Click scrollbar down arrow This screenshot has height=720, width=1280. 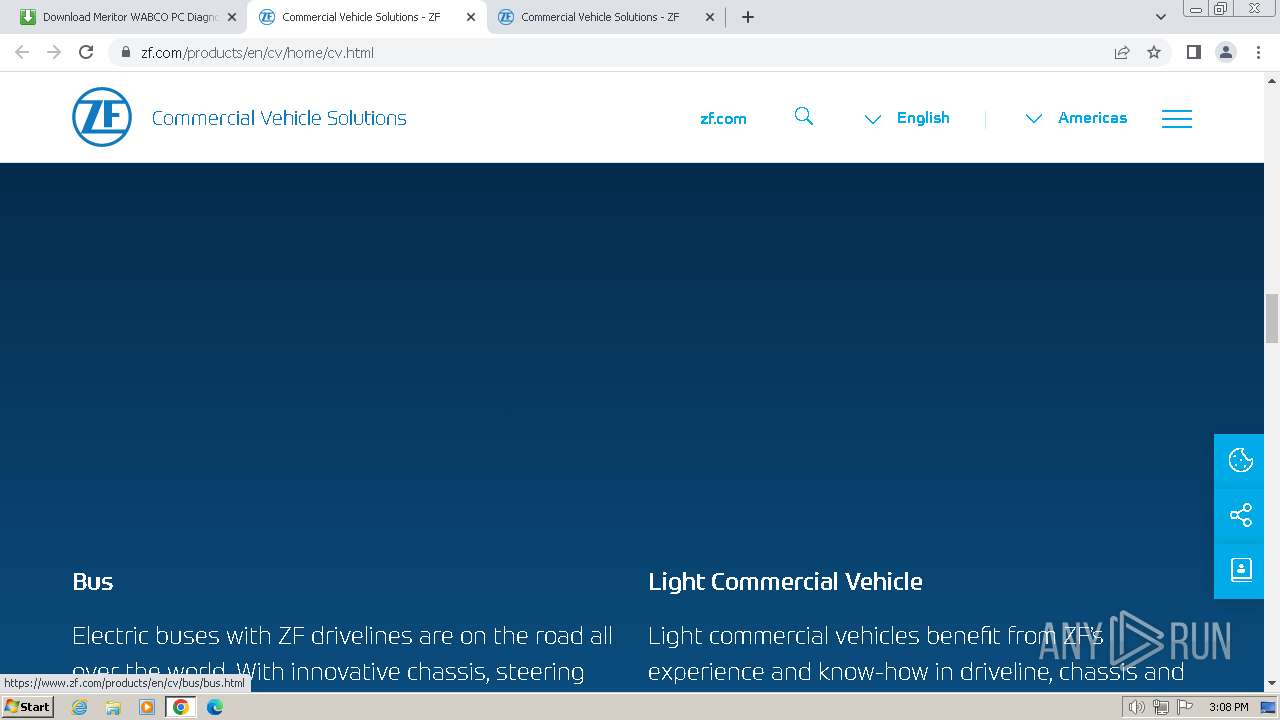(x=1272, y=684)
